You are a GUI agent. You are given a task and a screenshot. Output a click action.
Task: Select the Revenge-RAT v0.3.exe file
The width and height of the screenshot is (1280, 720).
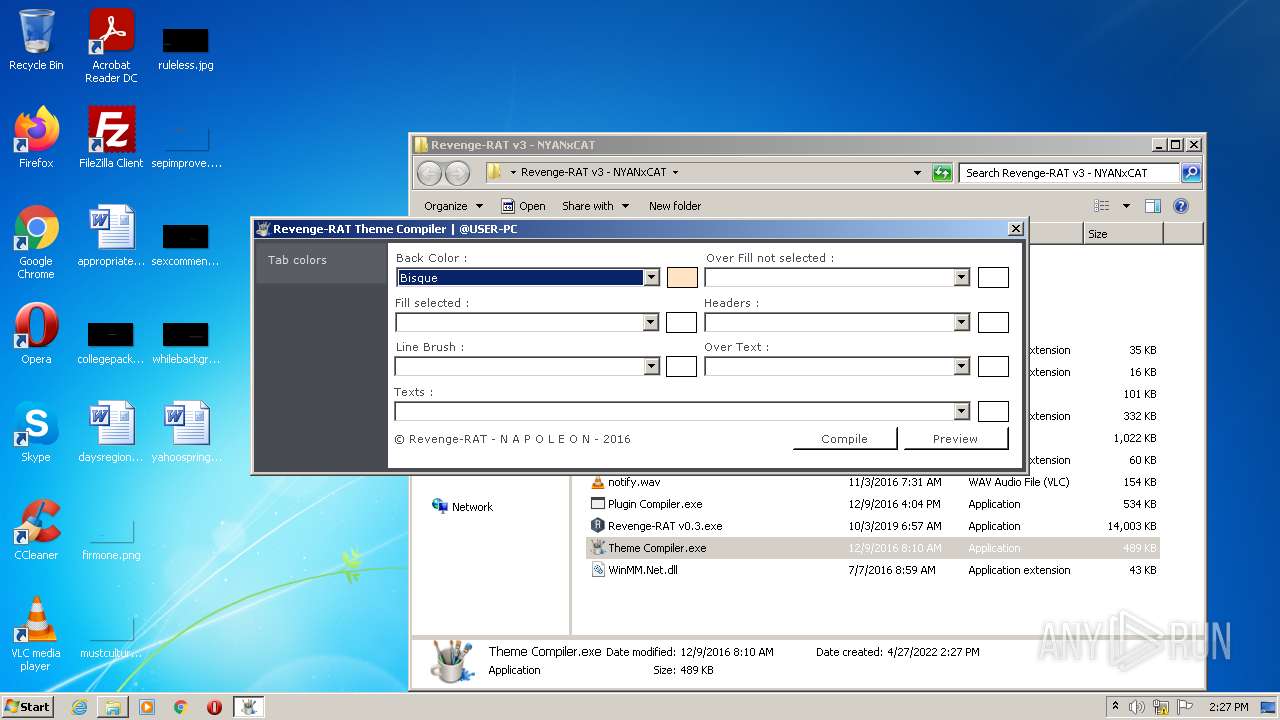click(665, 526)
